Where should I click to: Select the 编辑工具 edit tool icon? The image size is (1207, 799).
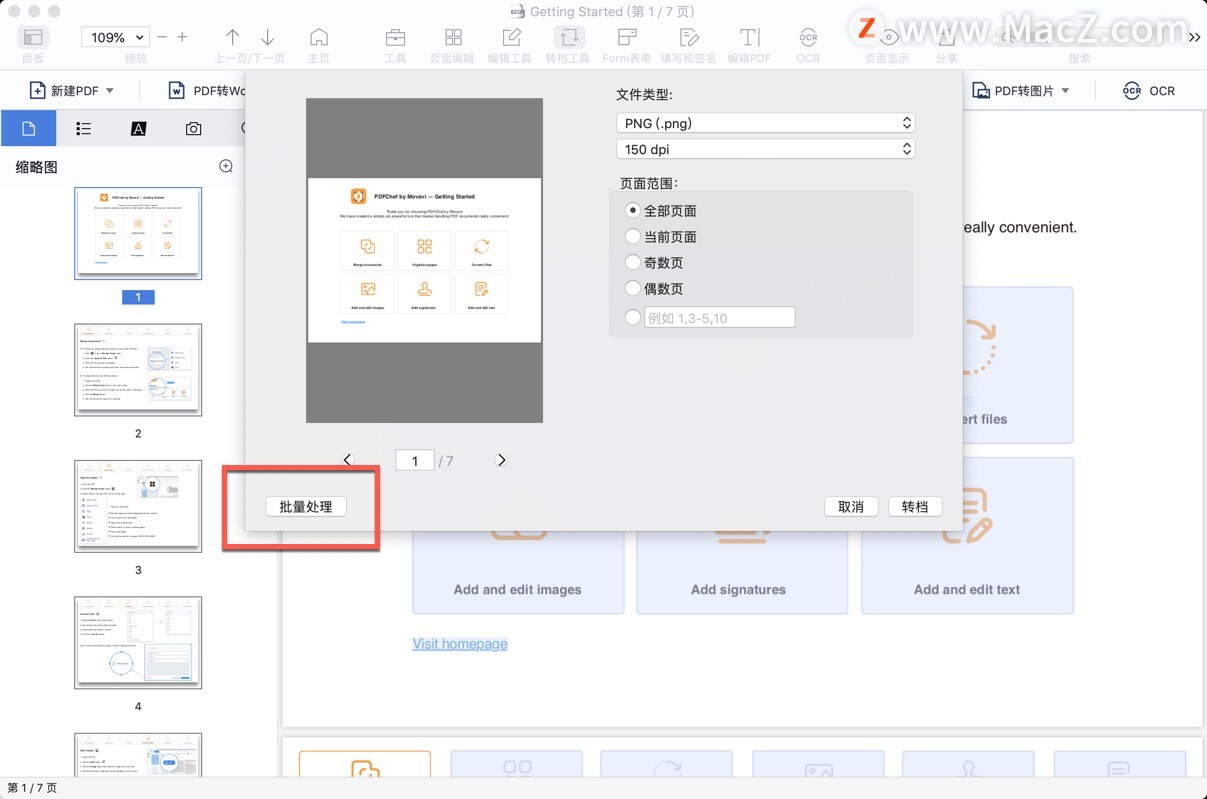click(x=511, y=38)
